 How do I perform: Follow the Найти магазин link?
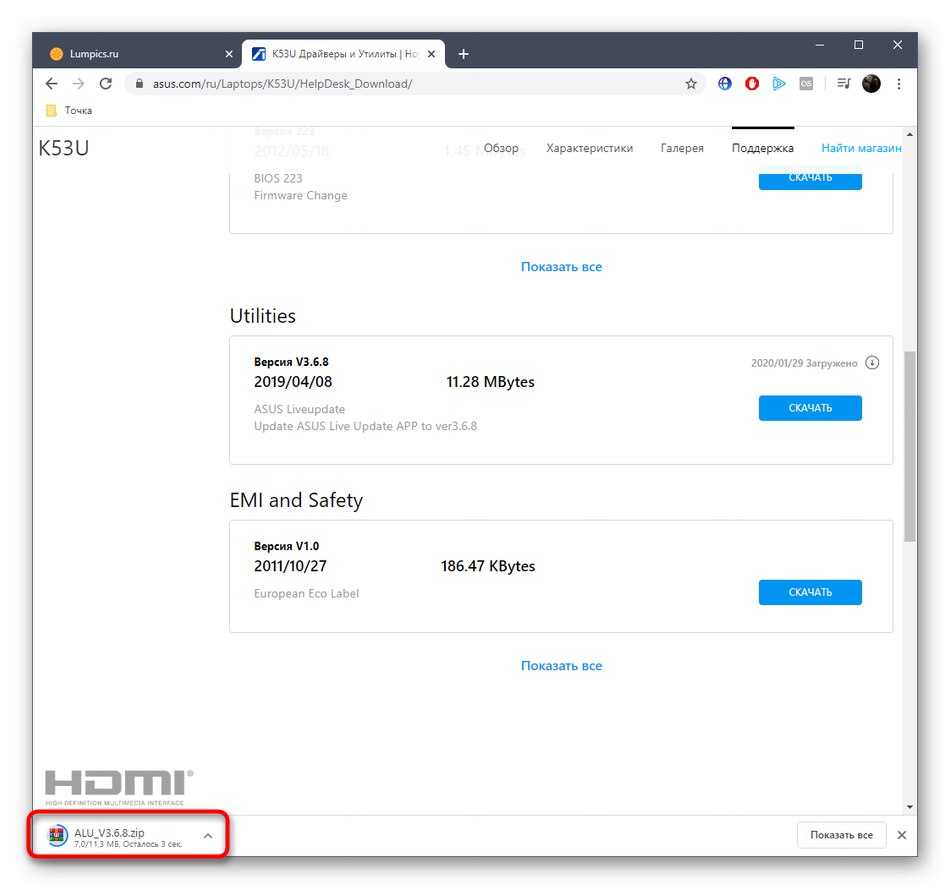click(861, 148)
